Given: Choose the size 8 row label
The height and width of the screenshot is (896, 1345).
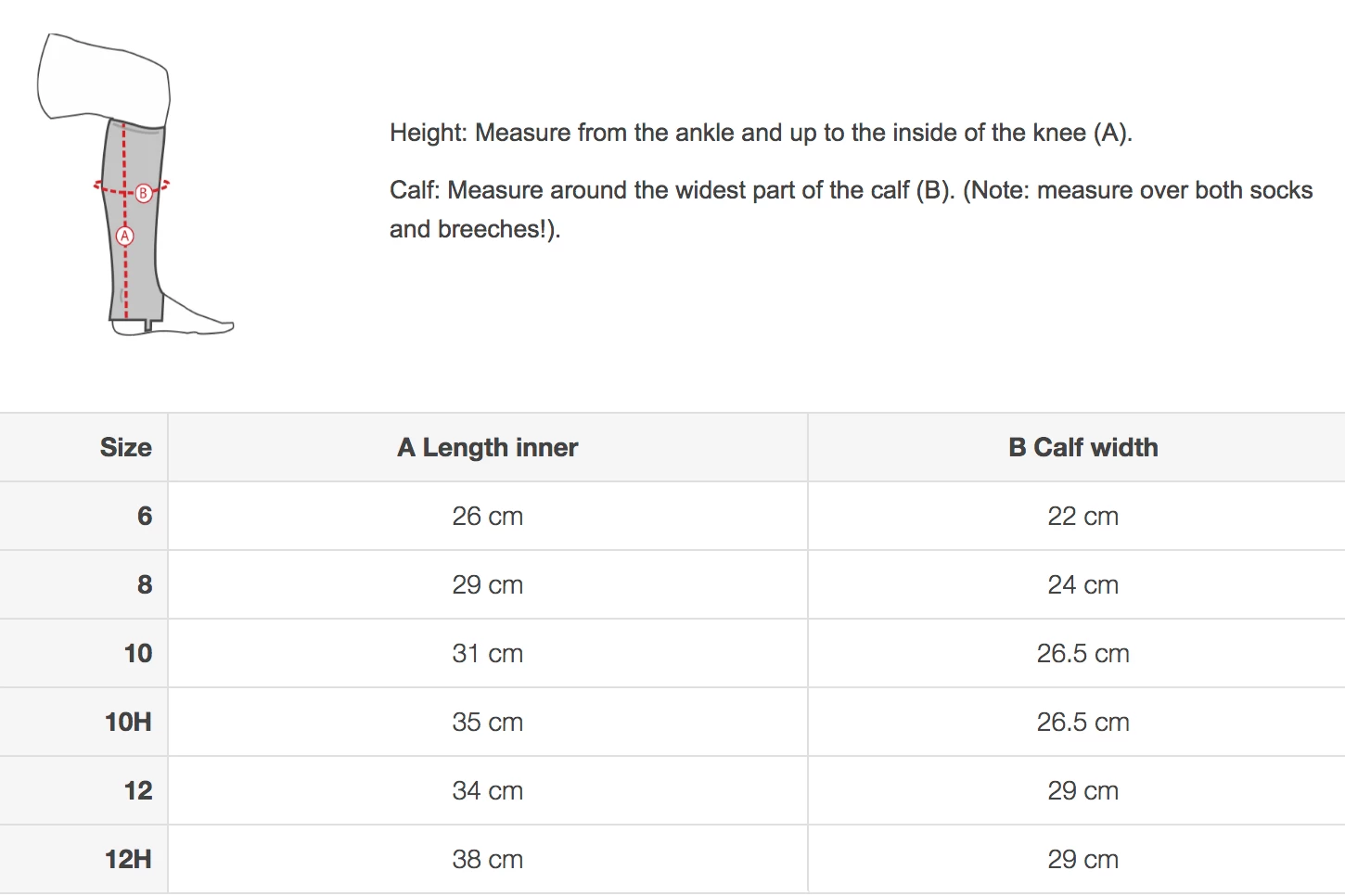Looking at the screenshot, I should pyautogui.click(x=145, y=584).
